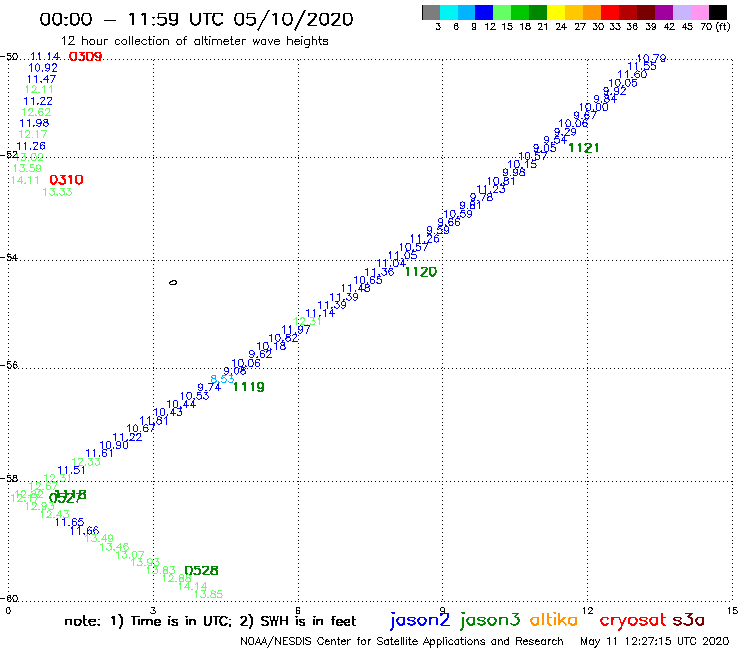Click the NOAA/NESDIS Center credit line

[x=402, y=641]
